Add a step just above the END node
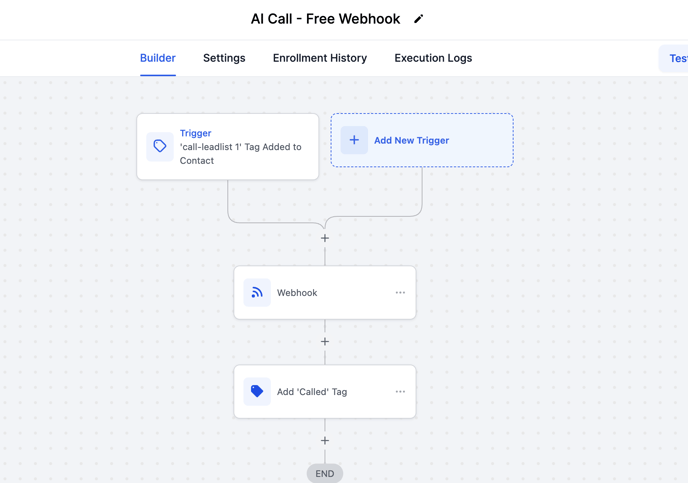 coord(325,441)
